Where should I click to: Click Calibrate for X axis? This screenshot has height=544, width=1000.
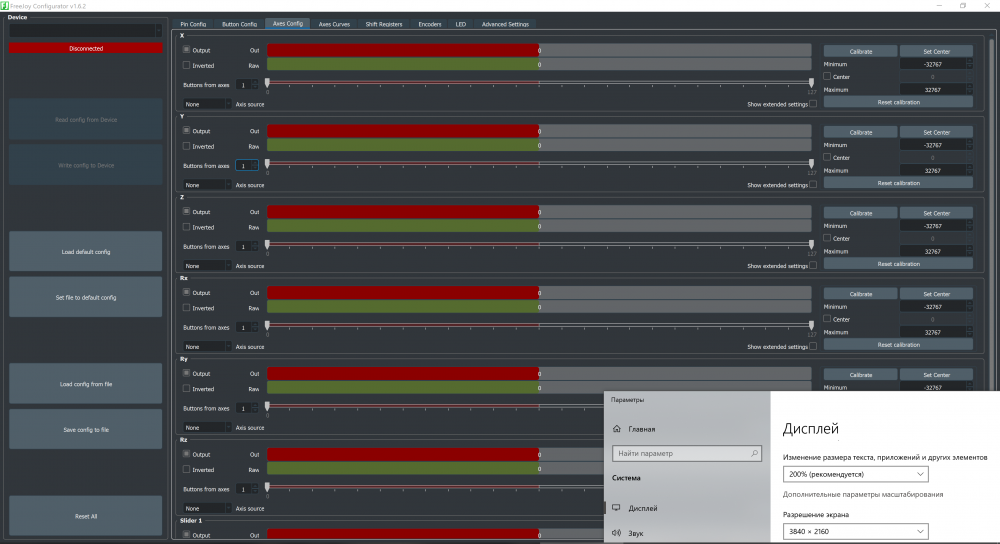pos(860,51)
